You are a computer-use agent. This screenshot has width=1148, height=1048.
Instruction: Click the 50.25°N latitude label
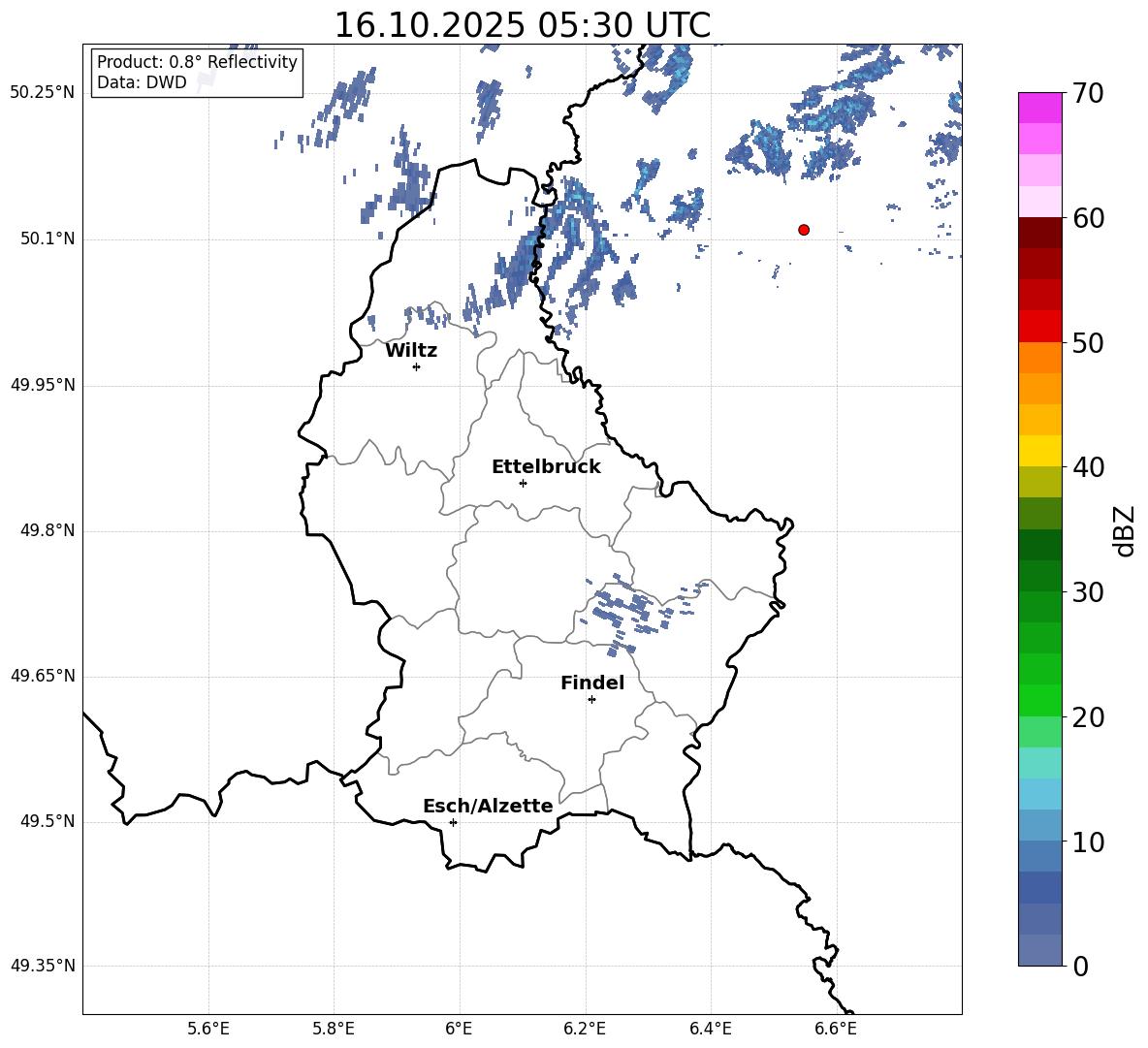click(x=43, y=93)
